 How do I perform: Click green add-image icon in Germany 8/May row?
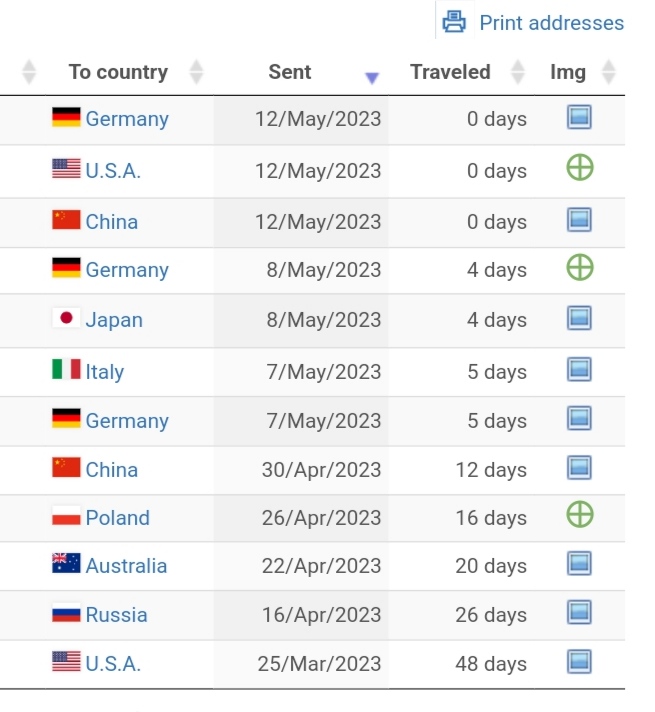tap(580, 267)
